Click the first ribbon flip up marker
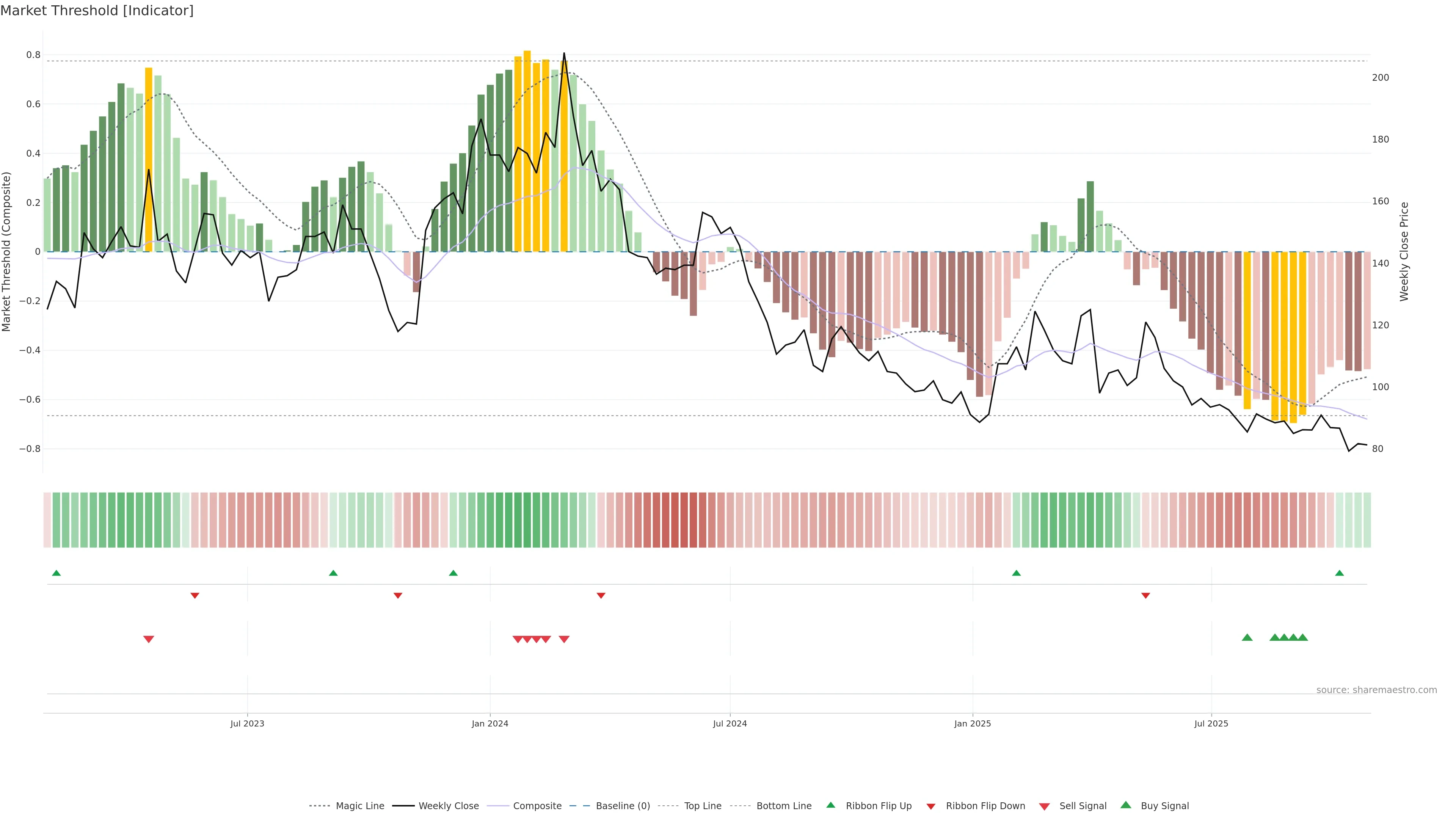Viewport: 1456px width, 819px height. pyautogui.click(x=56, y=573)
